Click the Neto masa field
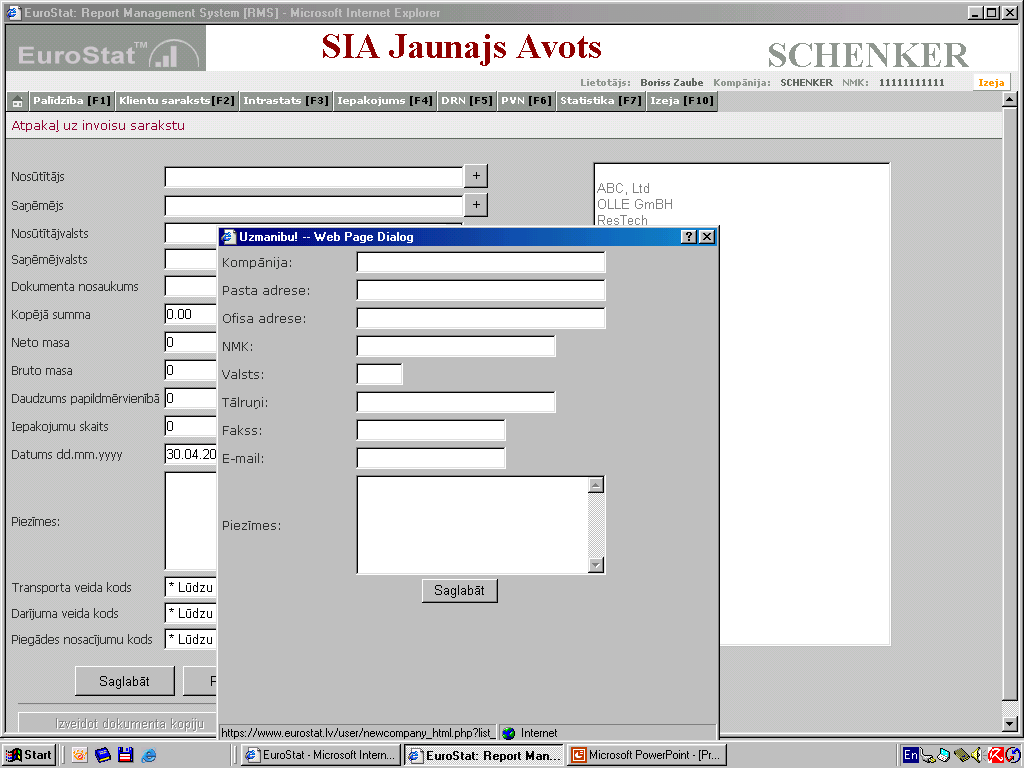 [191, 342]
